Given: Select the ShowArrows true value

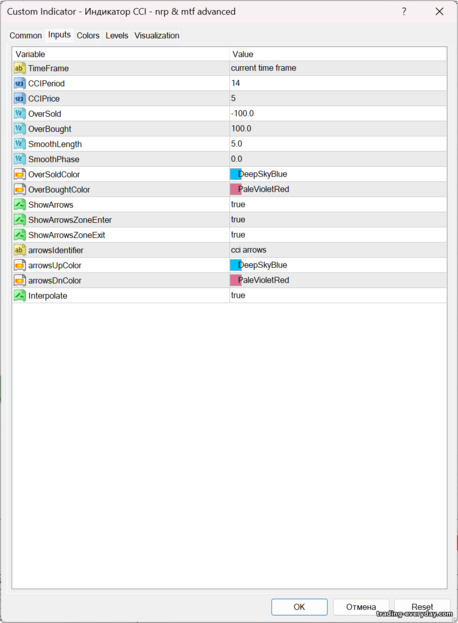Looking at the screenshot, I should pyautogui.click(x=238, y=204).
